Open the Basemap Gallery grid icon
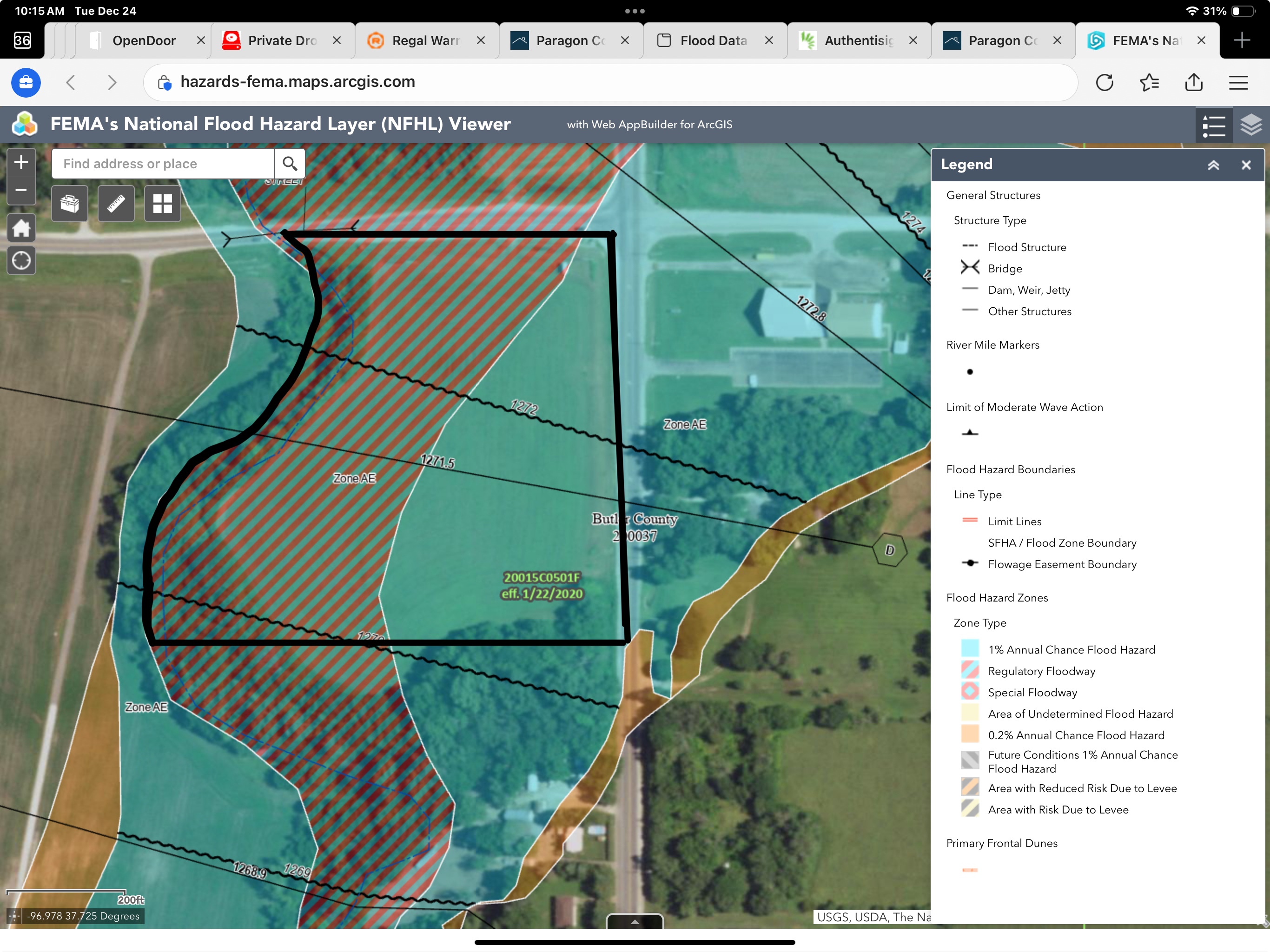The height and width of the screenshot is (952, 1270). click(163, 204)
